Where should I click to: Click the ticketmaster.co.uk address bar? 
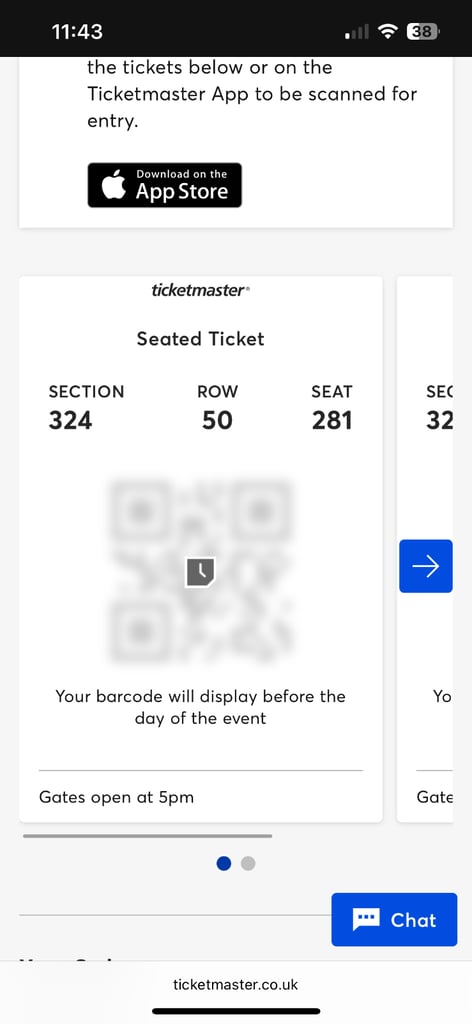click(x=236, y=984)
